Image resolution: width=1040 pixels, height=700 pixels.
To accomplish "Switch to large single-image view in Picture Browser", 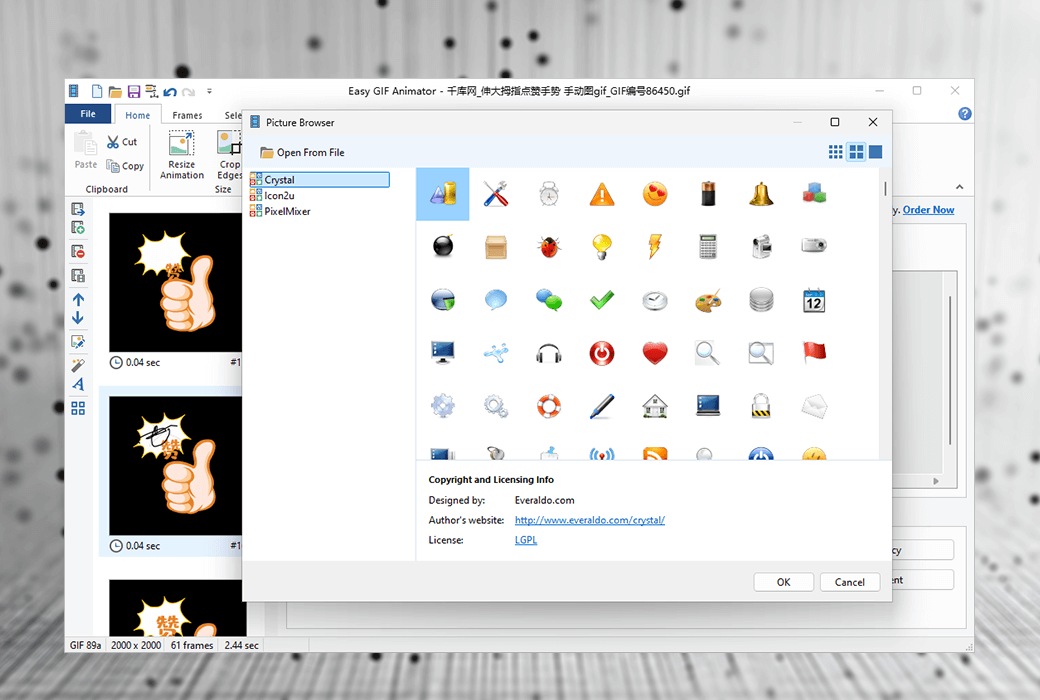I will (x=876, y=152).
